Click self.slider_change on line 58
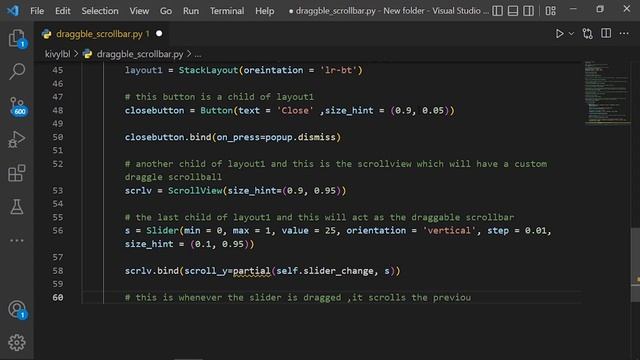640x360 pixels. 325,271
